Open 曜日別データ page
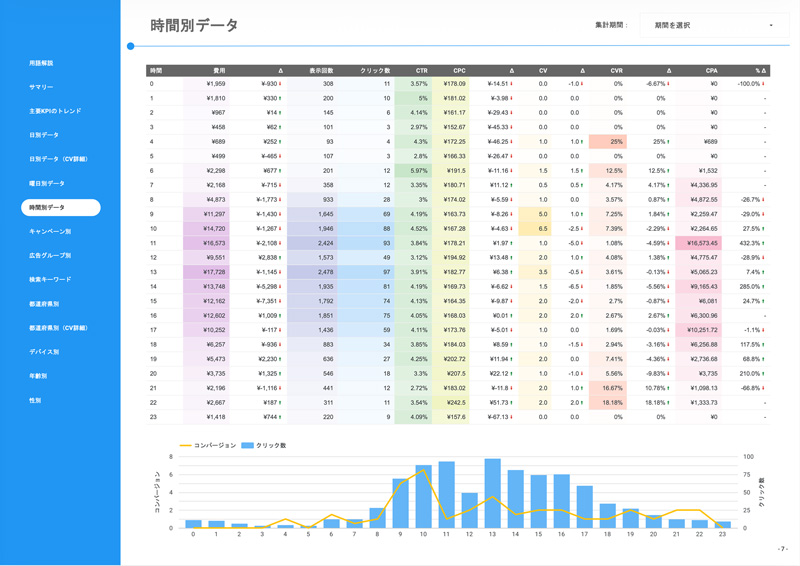800x566 pixels. coord(46,183)
